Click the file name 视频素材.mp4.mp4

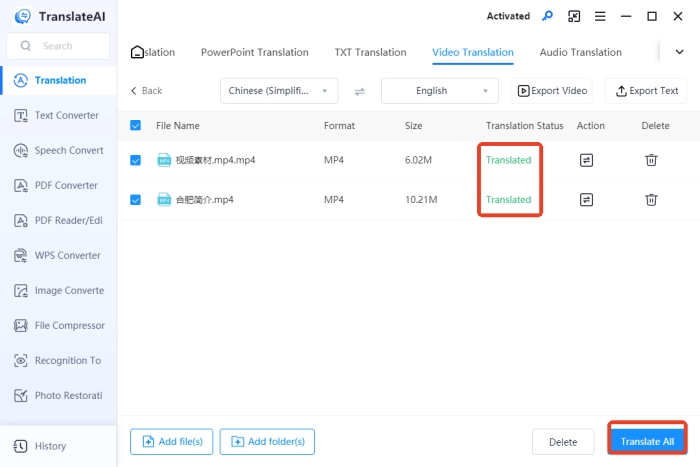[215, 160]
